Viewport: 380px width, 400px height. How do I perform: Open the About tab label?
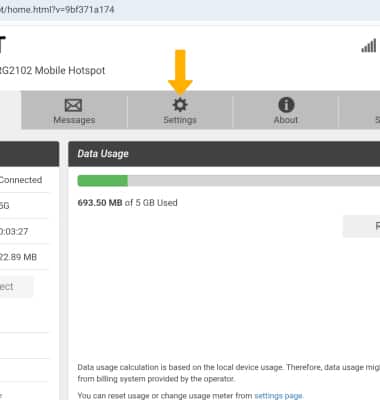(286, 120)
